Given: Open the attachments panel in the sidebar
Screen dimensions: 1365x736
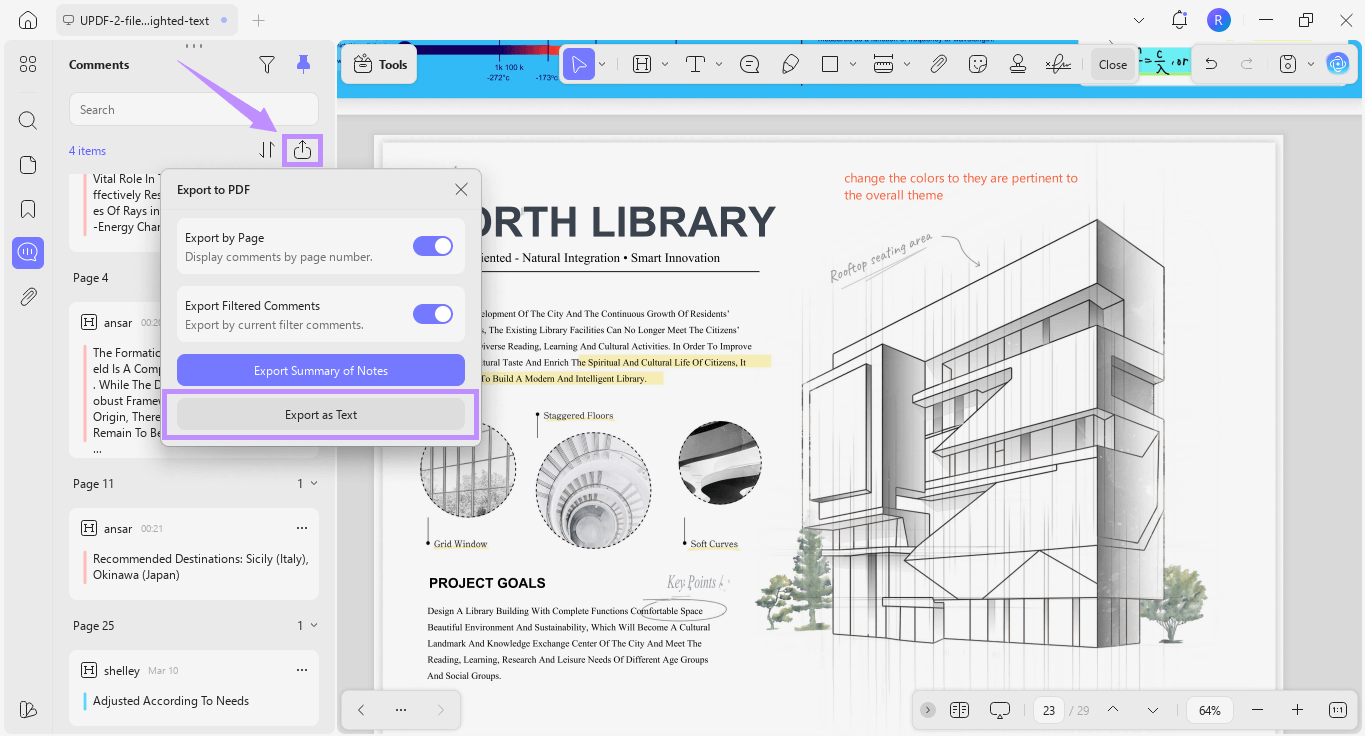Looking at the screenshot, I should coord(28,297).
